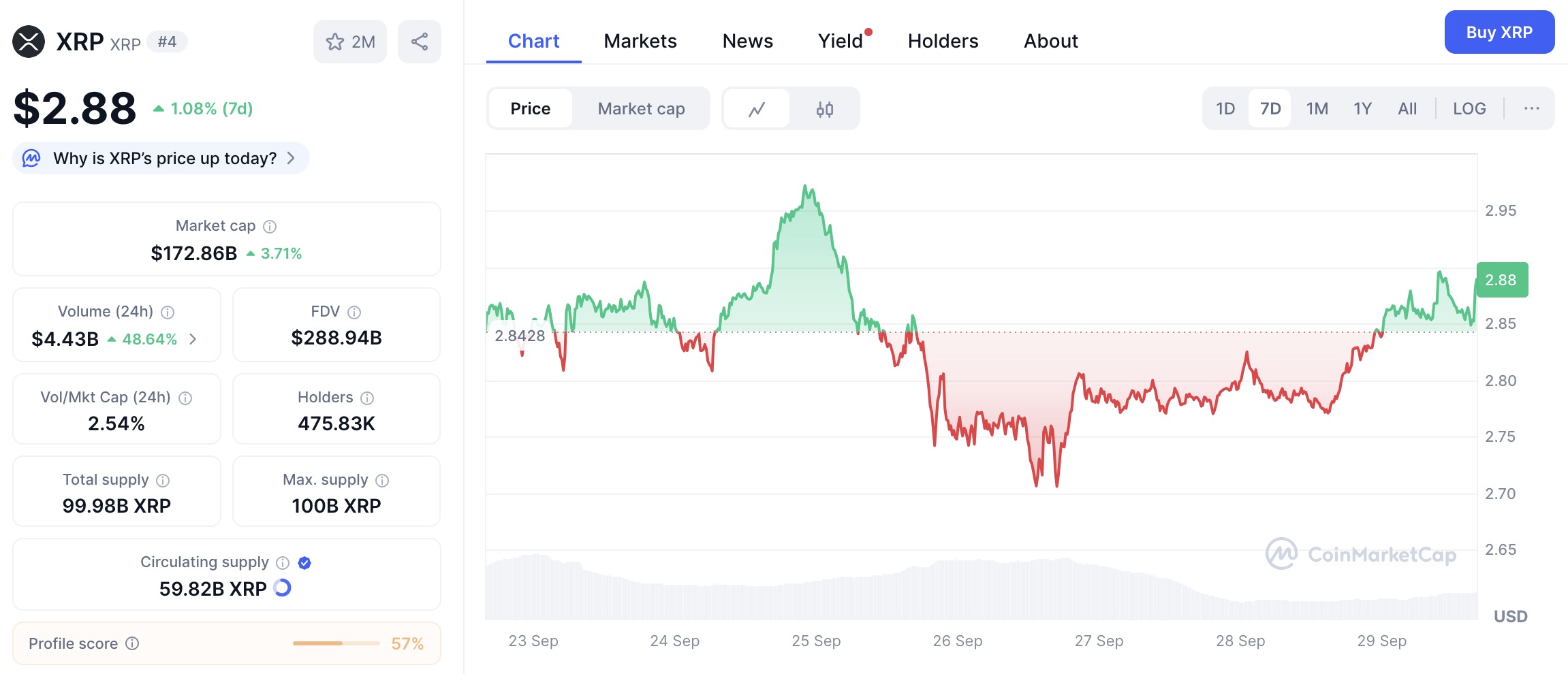The width and height of the screenshot is (1568, 674).
Task: Click the circulating supply verified badge
Action: point(304,563)
